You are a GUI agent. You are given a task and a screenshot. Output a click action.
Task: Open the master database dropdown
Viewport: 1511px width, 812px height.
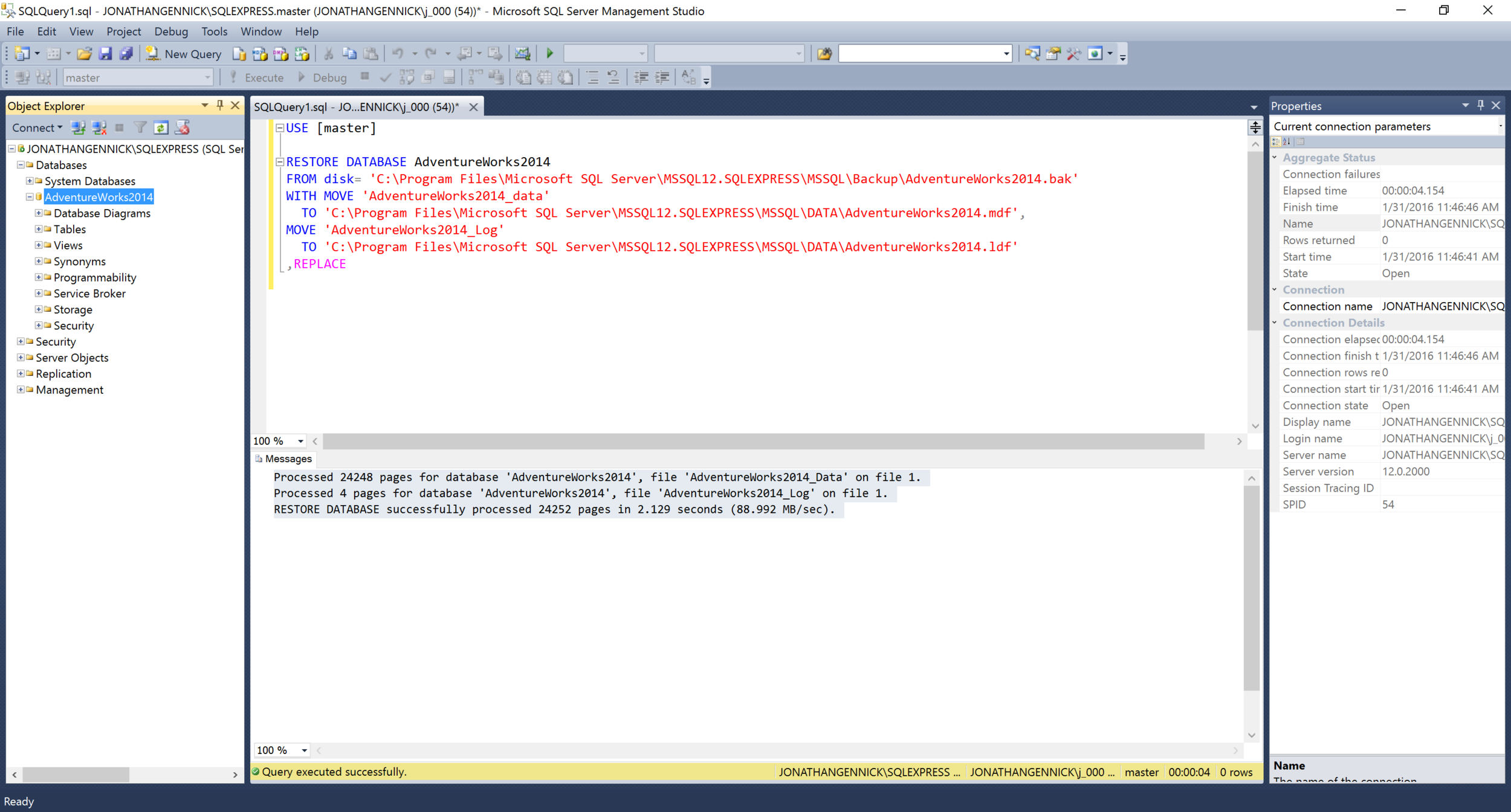(207, 77)
